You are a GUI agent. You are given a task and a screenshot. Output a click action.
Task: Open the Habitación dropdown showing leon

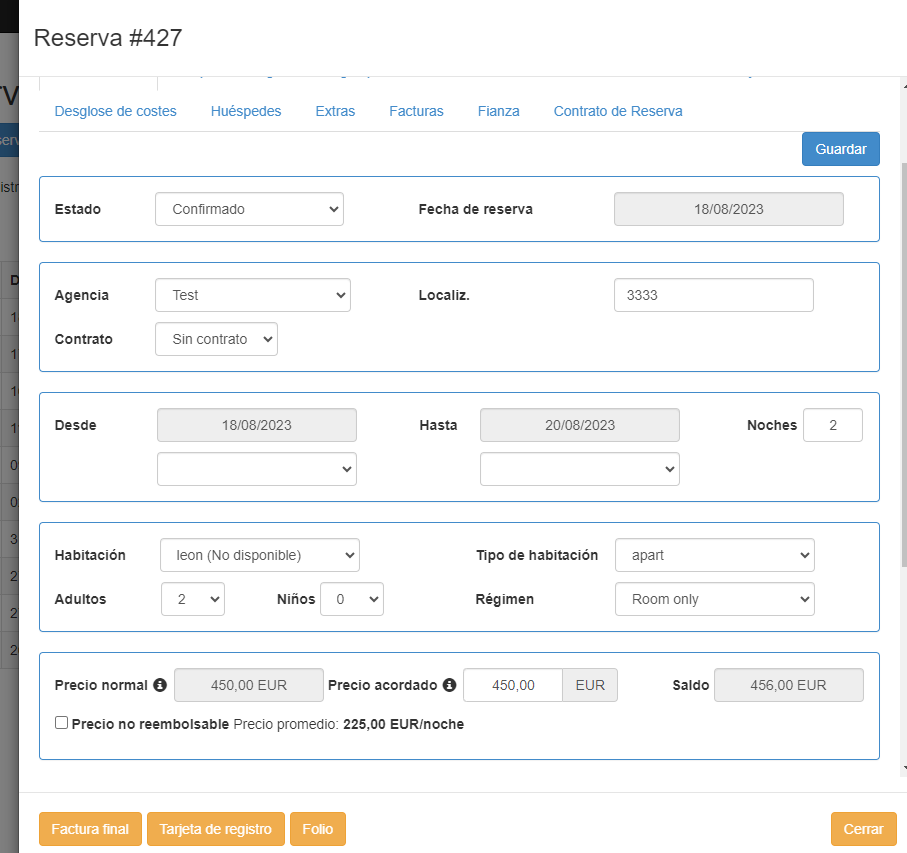[x=260, y=555]
